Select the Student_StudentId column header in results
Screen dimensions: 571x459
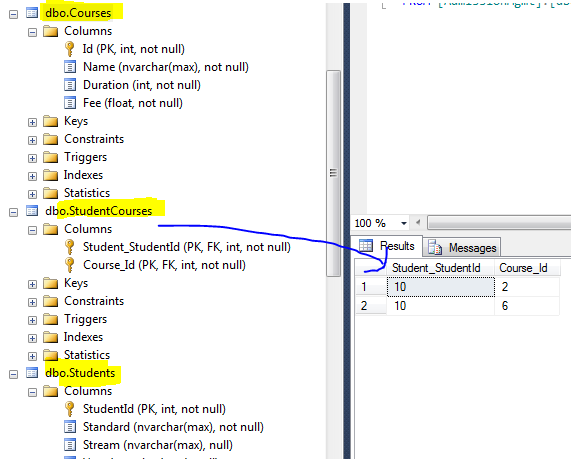[x=440, y=268]
